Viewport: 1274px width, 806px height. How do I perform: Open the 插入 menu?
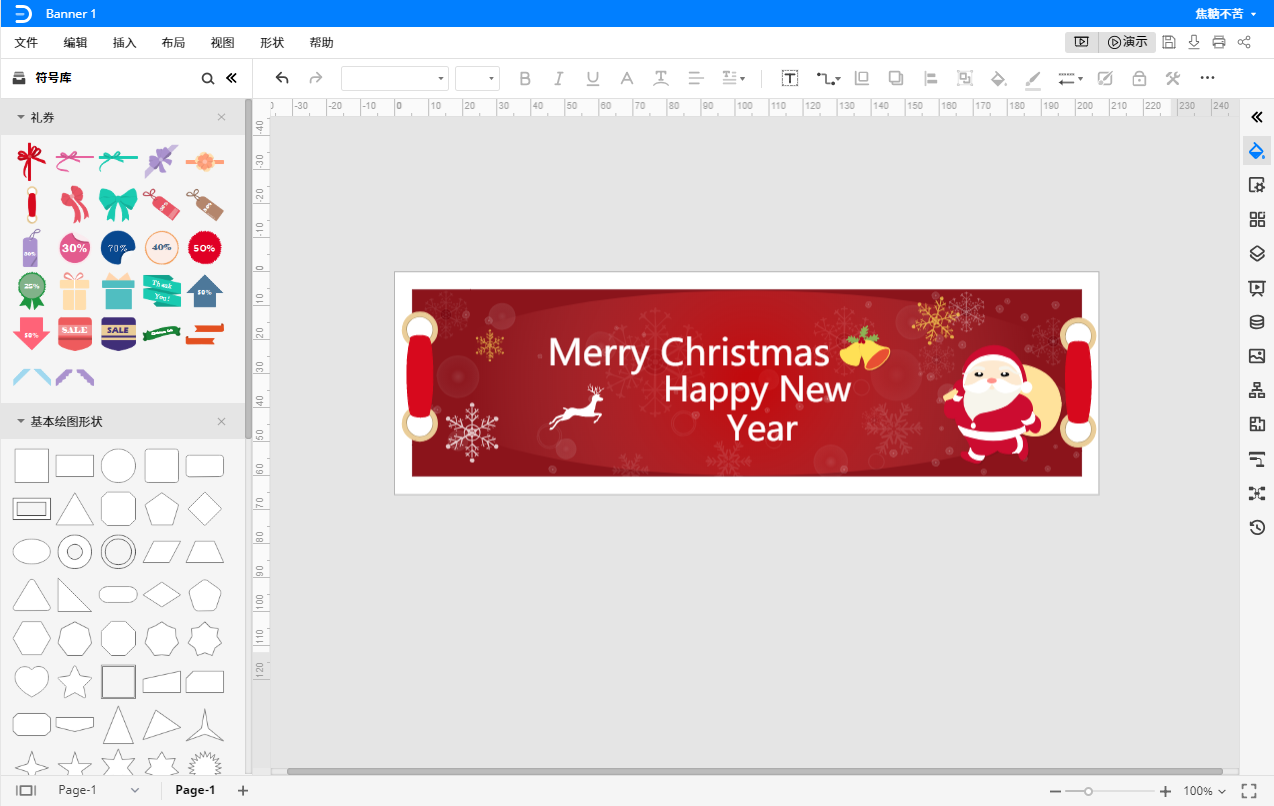(125, 43)
